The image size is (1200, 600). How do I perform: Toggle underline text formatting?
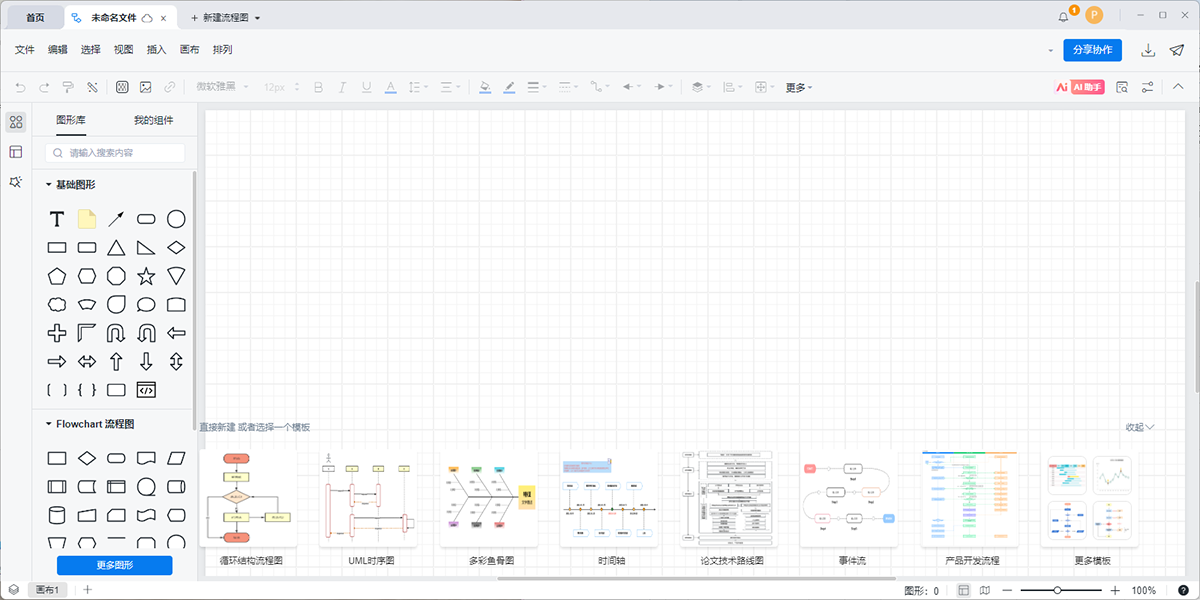366,87
